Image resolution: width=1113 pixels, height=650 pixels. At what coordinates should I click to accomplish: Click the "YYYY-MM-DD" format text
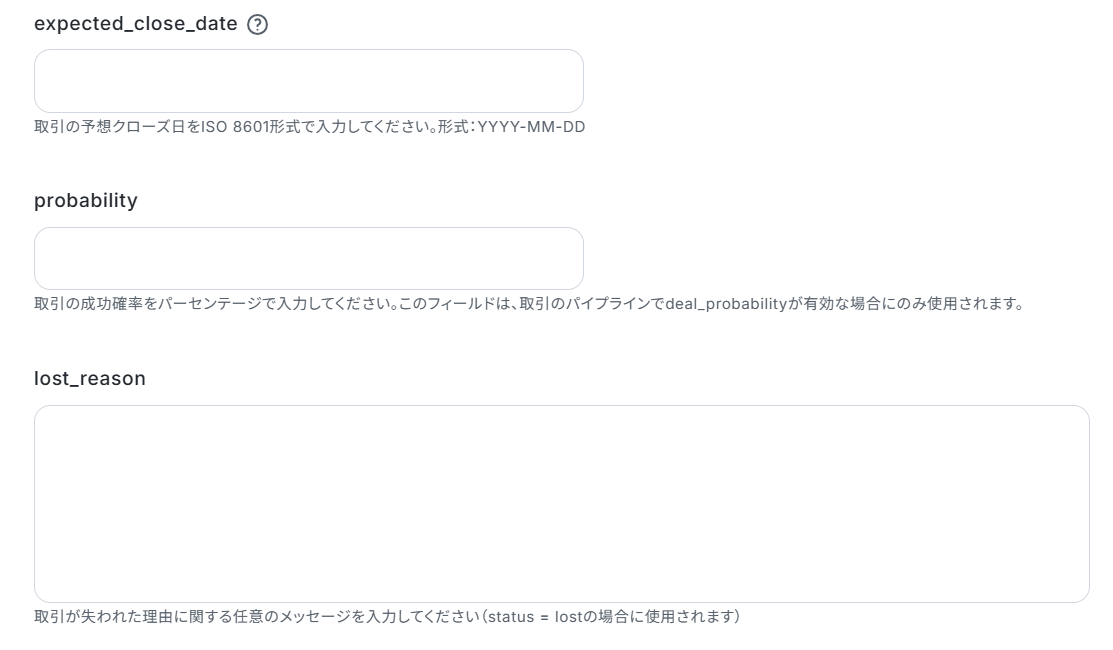tap(531, 128)
